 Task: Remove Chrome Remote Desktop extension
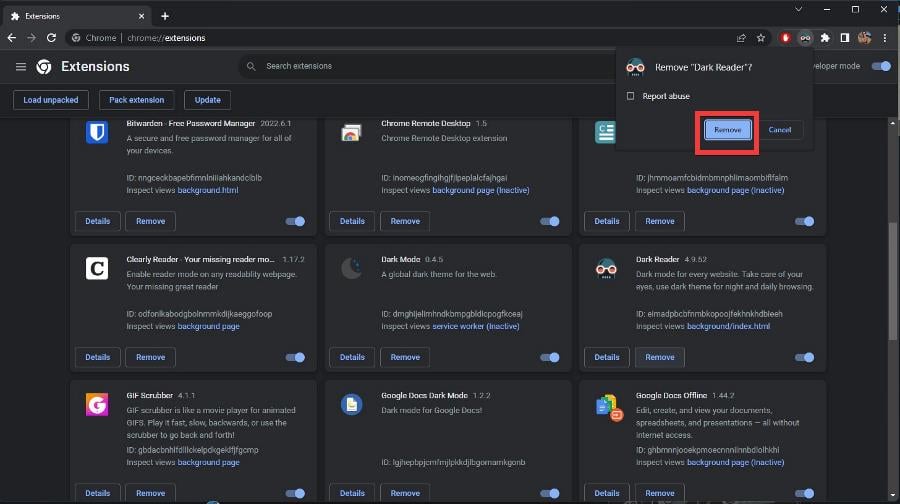pyautogui.click(x=405, y=221)
